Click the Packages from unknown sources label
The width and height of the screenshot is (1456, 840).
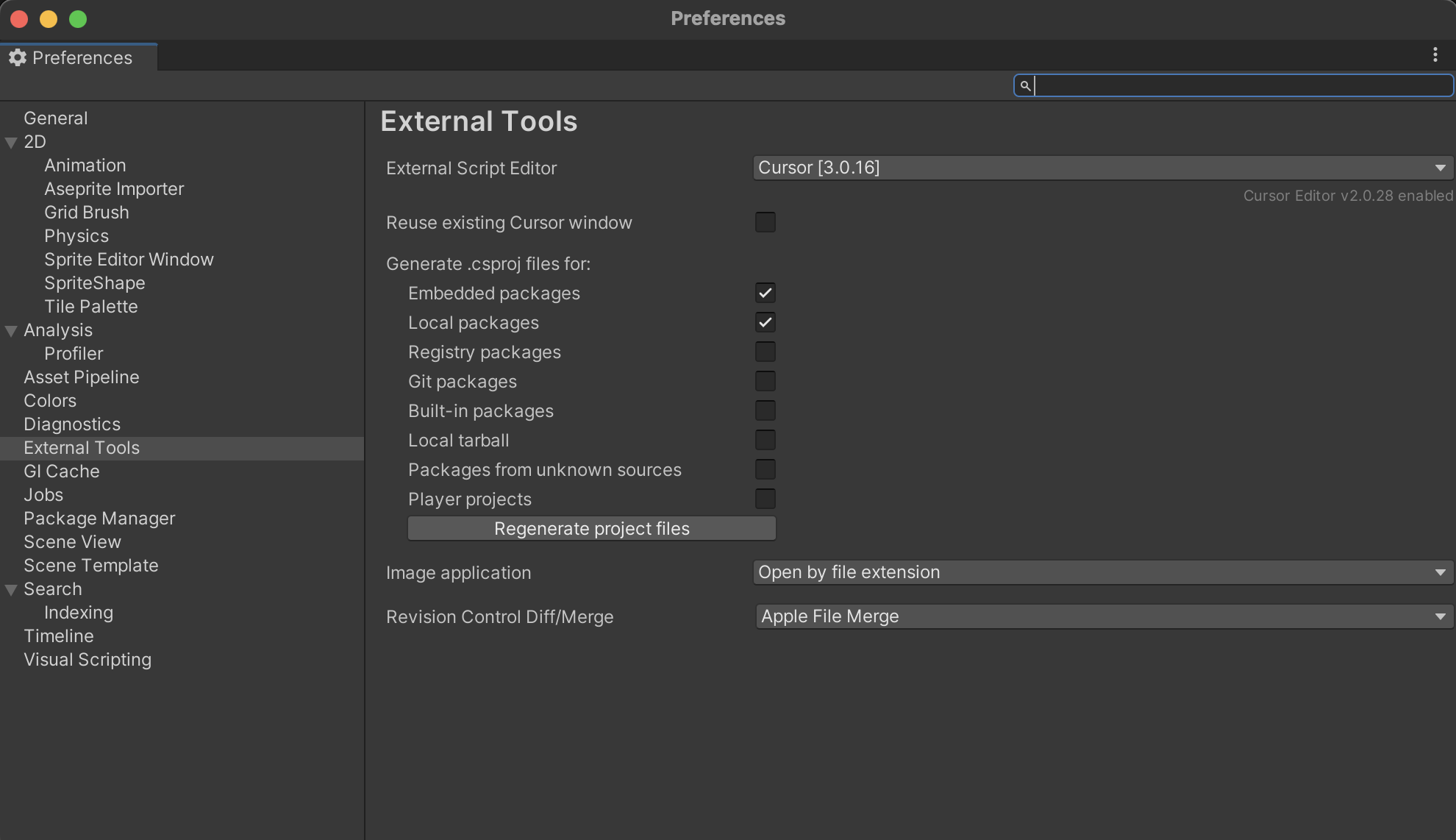(545, 469)
